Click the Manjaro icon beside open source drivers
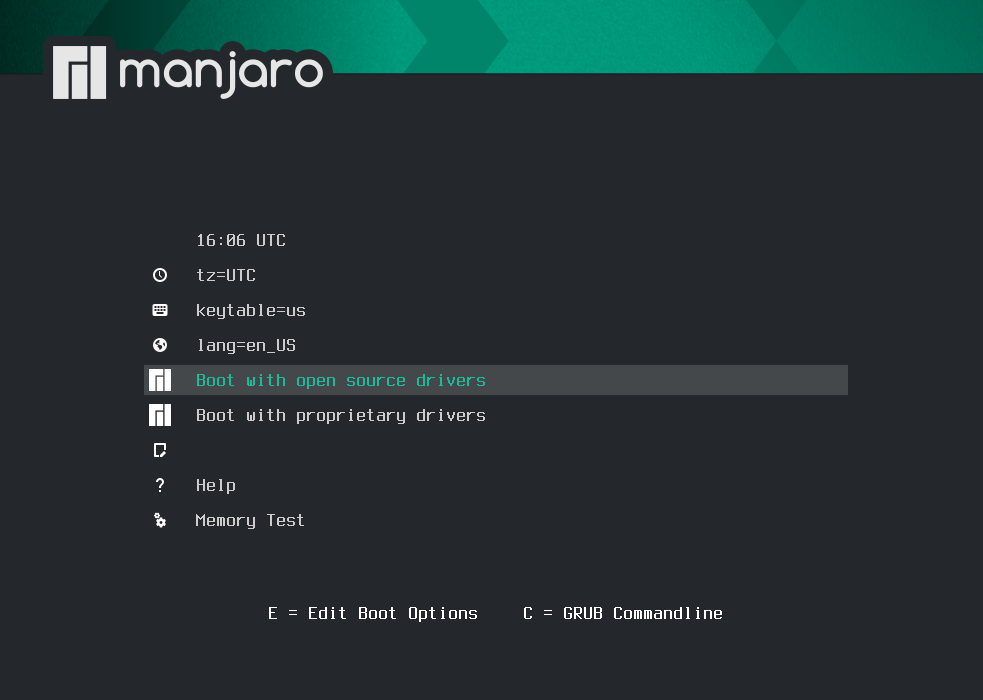The image size is (983, 700). click(160, 380)
